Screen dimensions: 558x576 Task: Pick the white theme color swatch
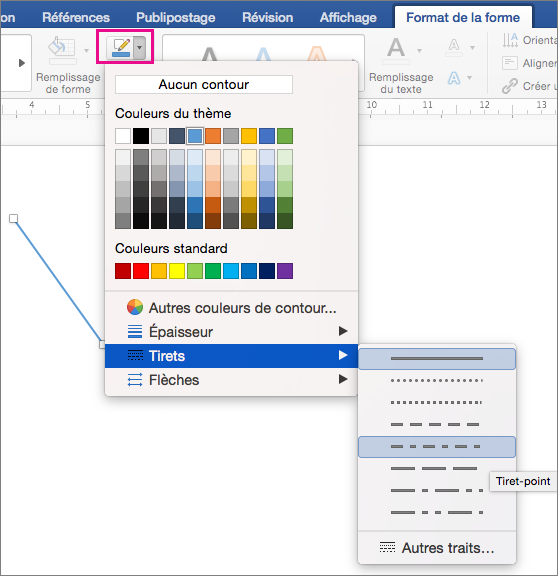coord(123,136)
